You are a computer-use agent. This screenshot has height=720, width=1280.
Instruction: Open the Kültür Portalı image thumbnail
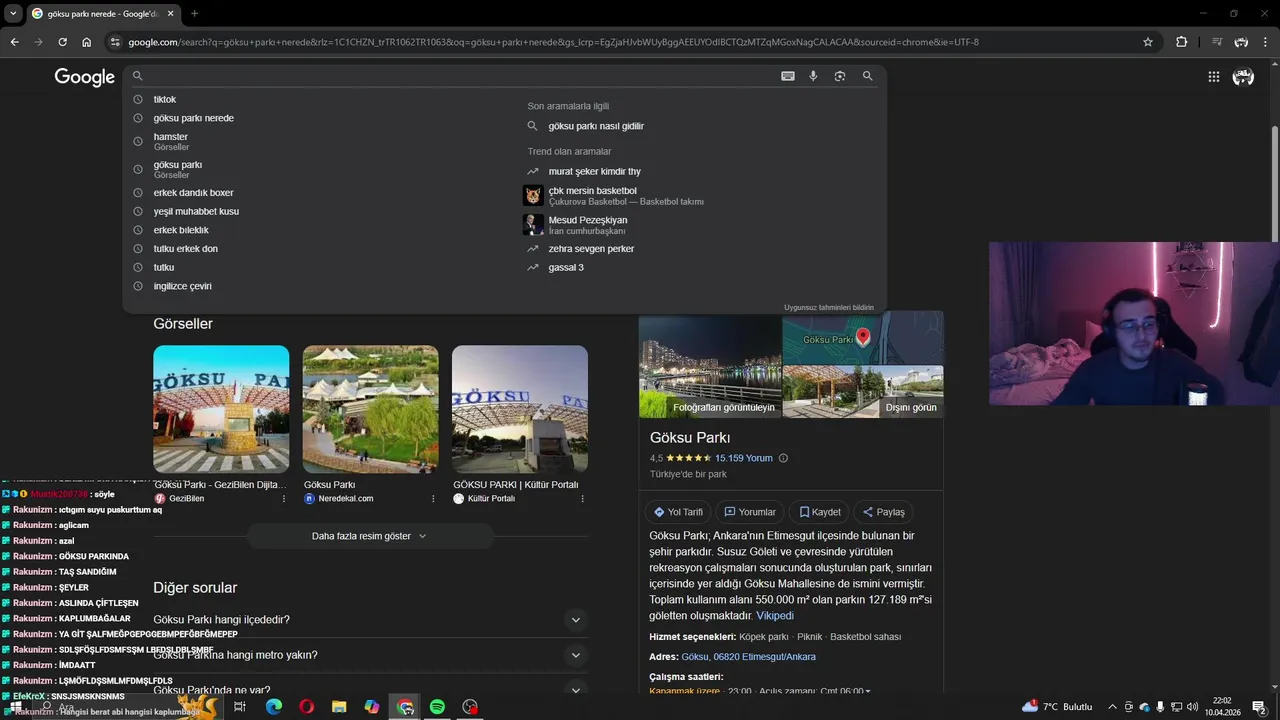[520, 409]
